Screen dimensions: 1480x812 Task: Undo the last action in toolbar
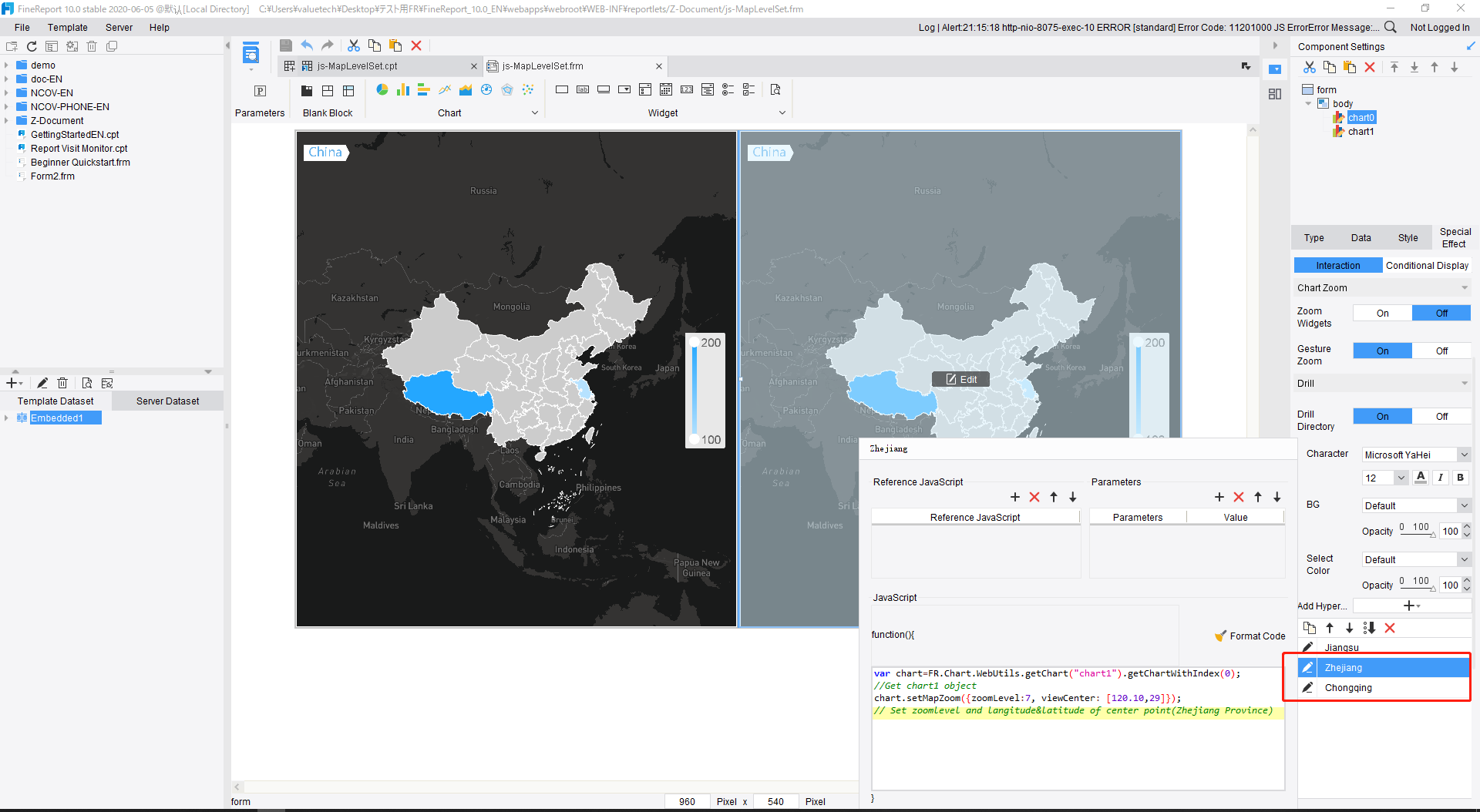point(307,45)
